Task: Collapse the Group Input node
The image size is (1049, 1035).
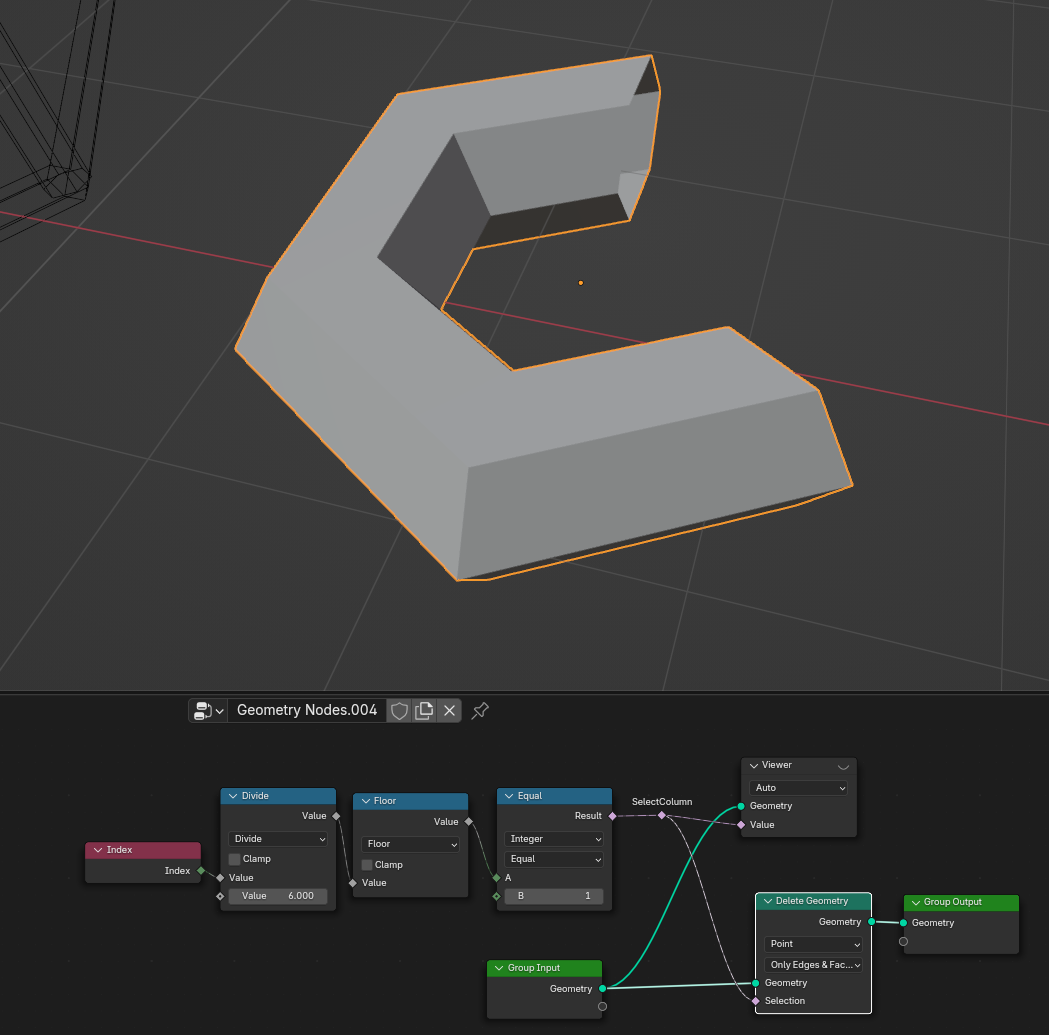Action: [499, 968]
